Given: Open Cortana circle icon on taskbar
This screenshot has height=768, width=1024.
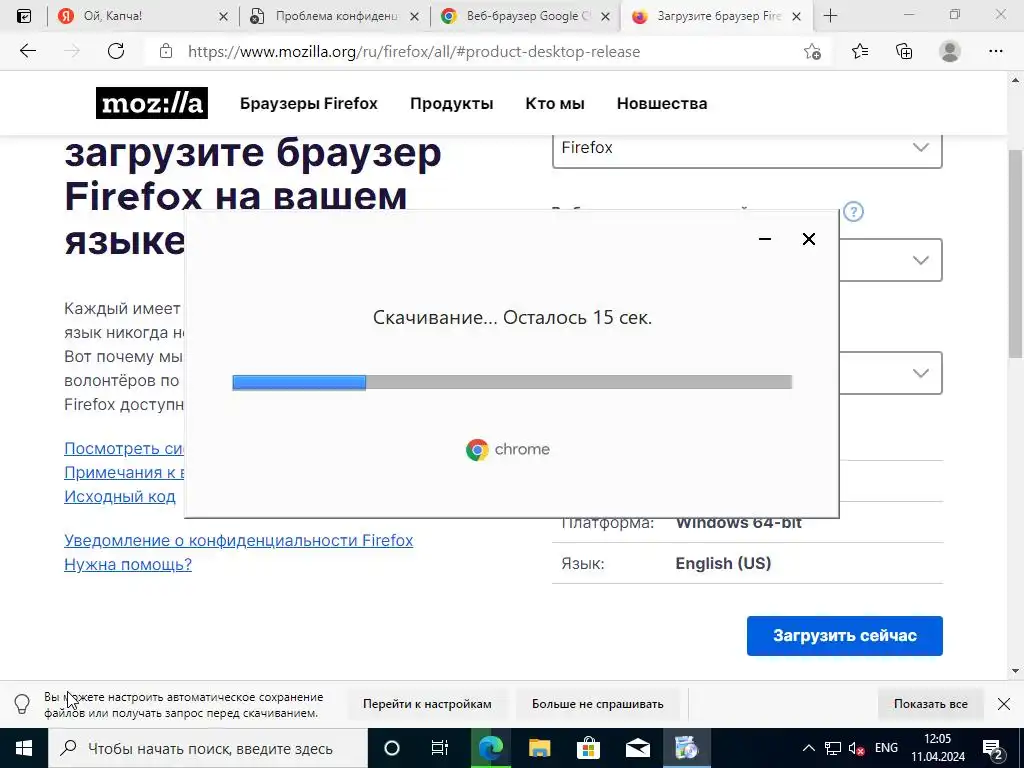Looking at the screenshot, I should click(x=392, y=748).
